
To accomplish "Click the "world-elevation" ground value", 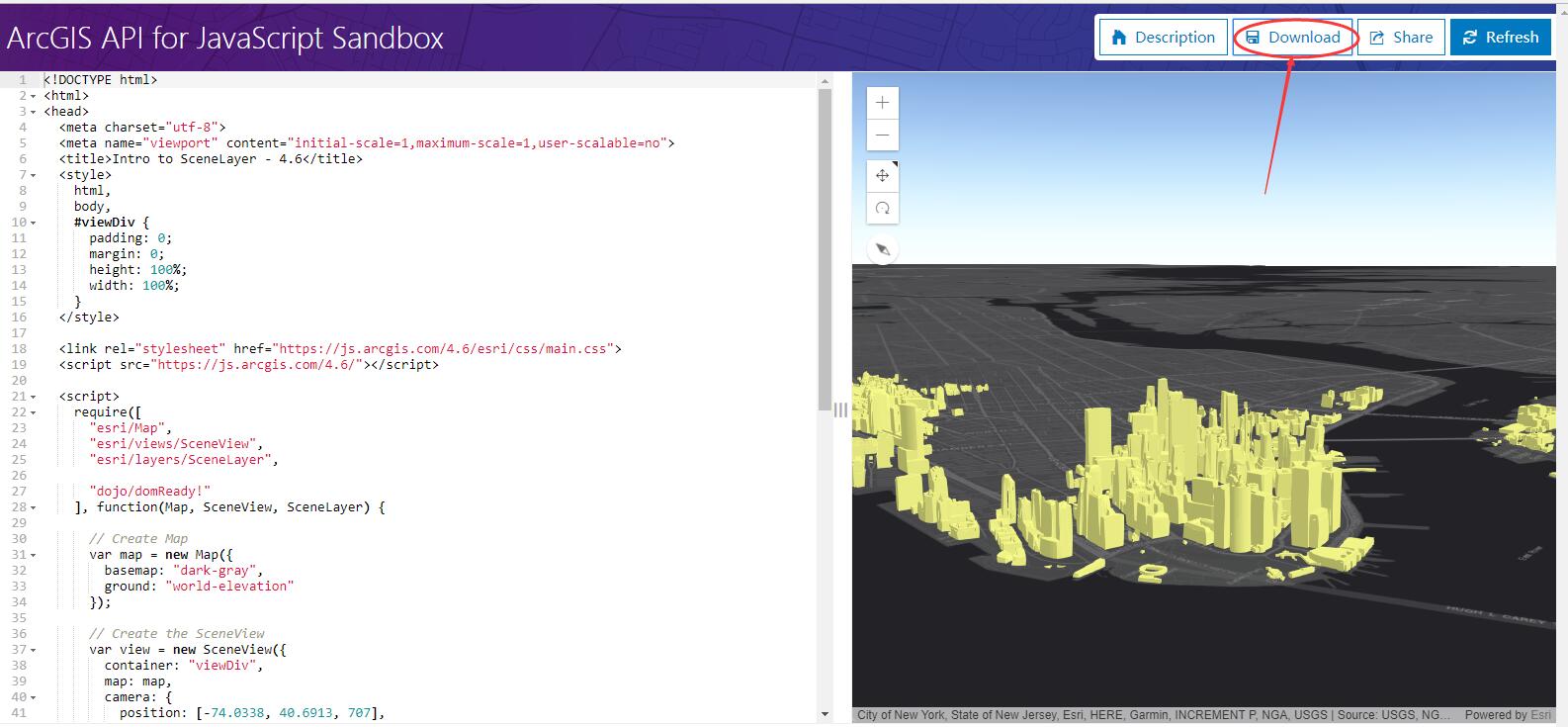I will point(229,587).
